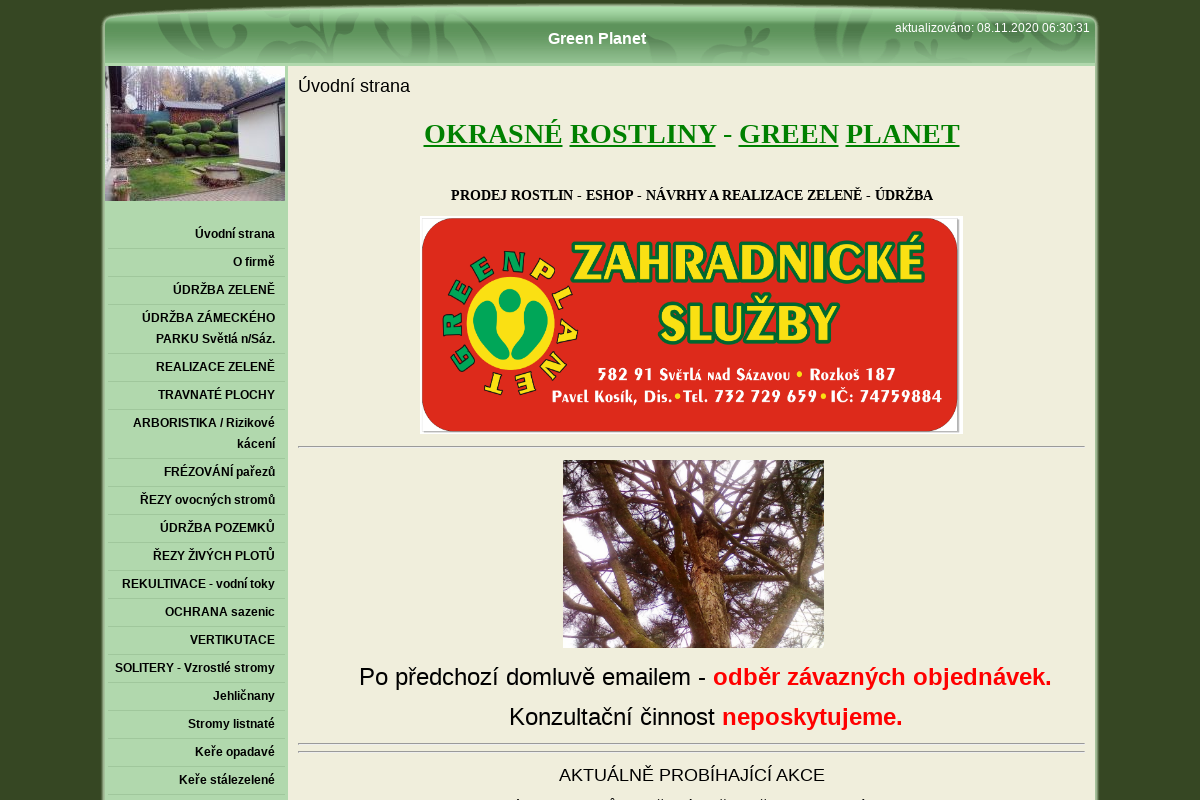This screenshot has width=1200, height=800.
Task: Open the TRAVNATÉ PLOCHY section
Action: click(x=216, y=395)
